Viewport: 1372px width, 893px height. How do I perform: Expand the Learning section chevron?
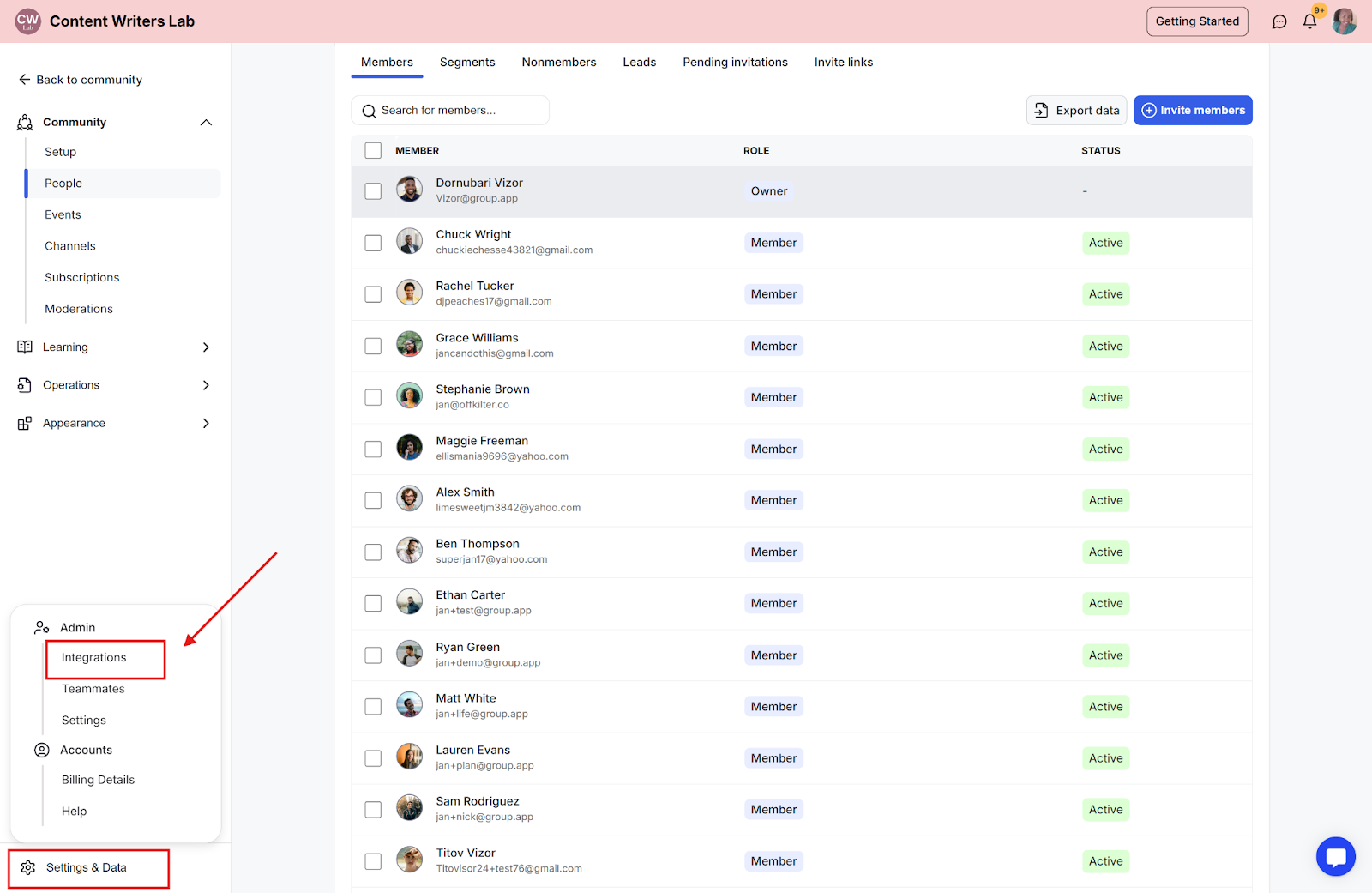[x=206, y=347]
